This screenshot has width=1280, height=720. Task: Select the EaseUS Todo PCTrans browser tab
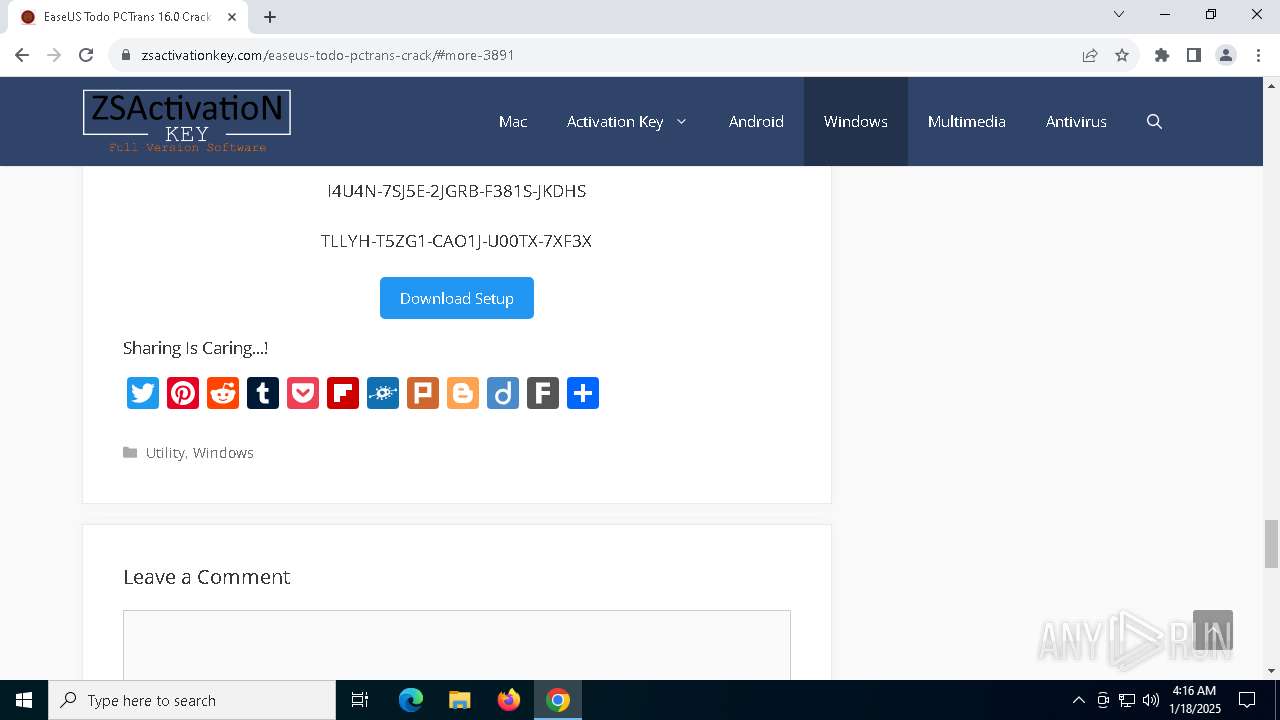128,17
